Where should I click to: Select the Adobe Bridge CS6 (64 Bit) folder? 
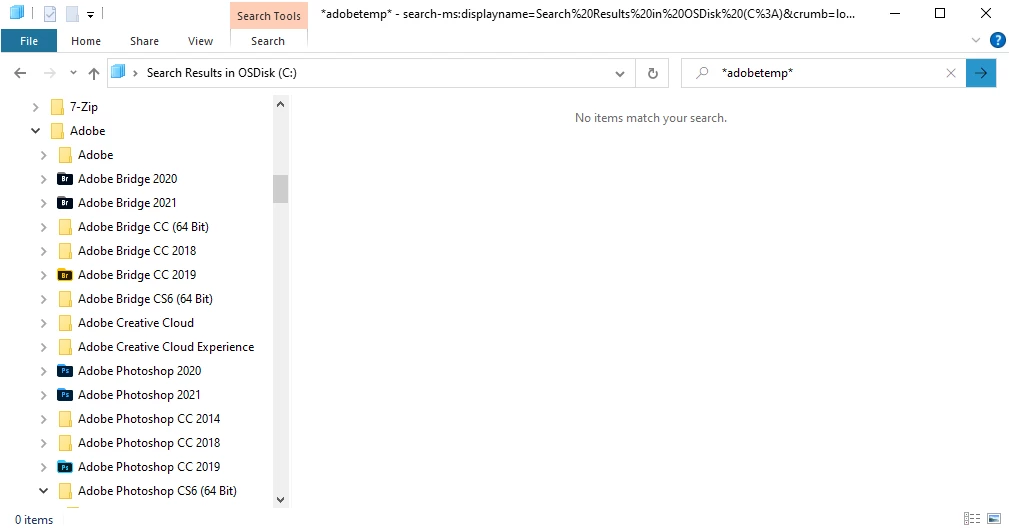145,299
